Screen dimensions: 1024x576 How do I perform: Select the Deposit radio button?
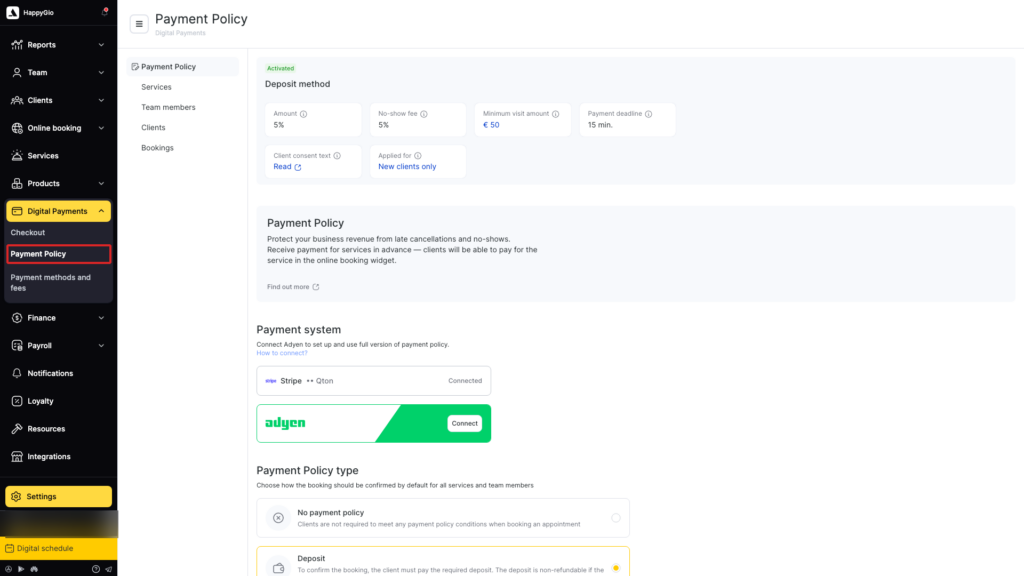pos(616,568)
